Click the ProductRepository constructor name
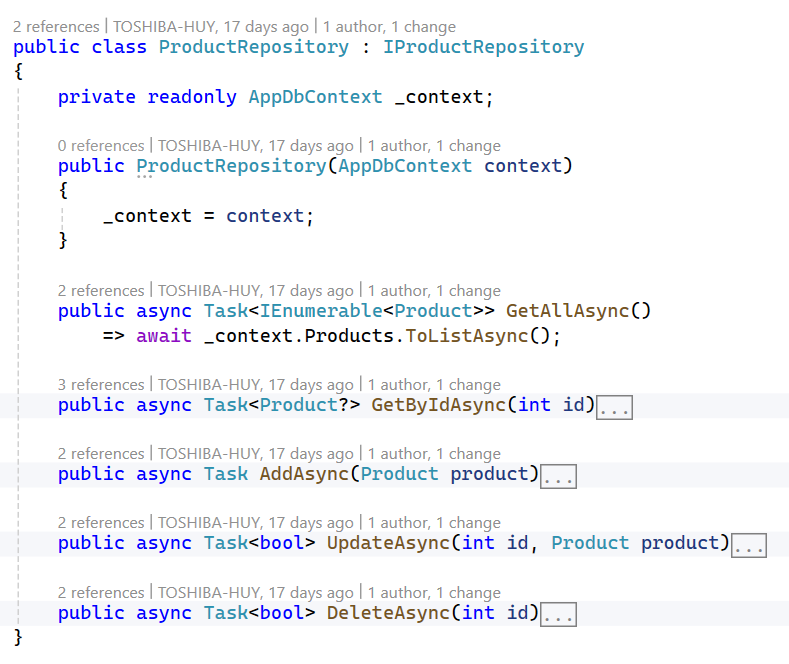The height and width of the screenshot is (664, 789). click(231, 166)
